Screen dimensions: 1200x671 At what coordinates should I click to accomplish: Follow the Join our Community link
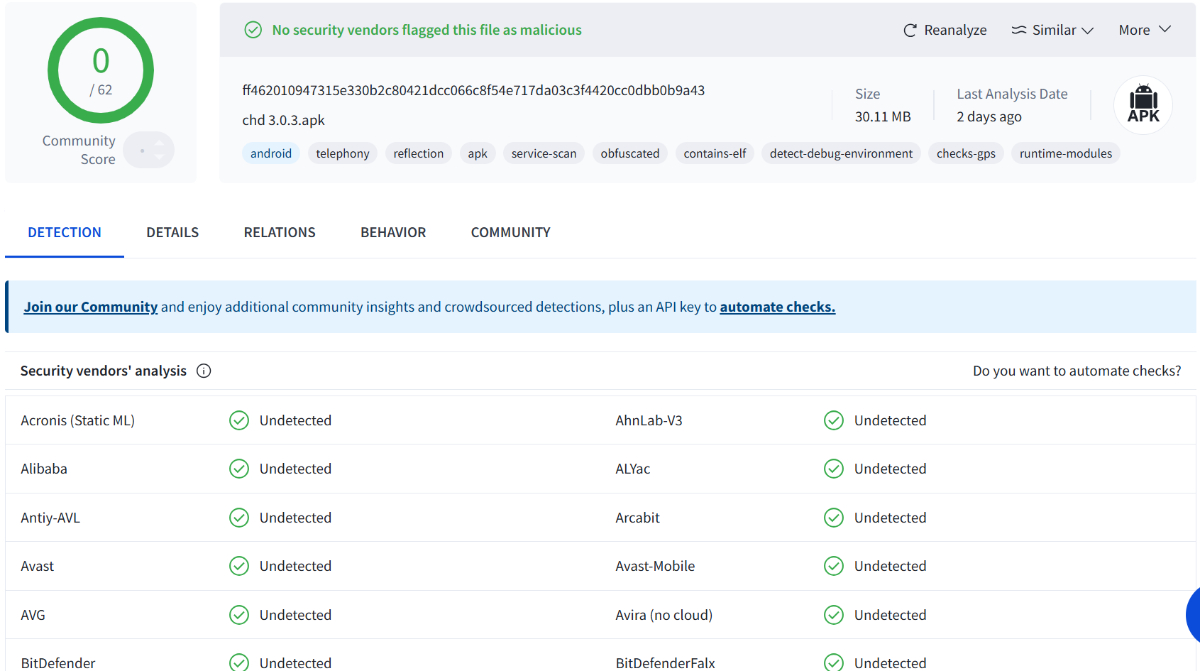point(91,307)
